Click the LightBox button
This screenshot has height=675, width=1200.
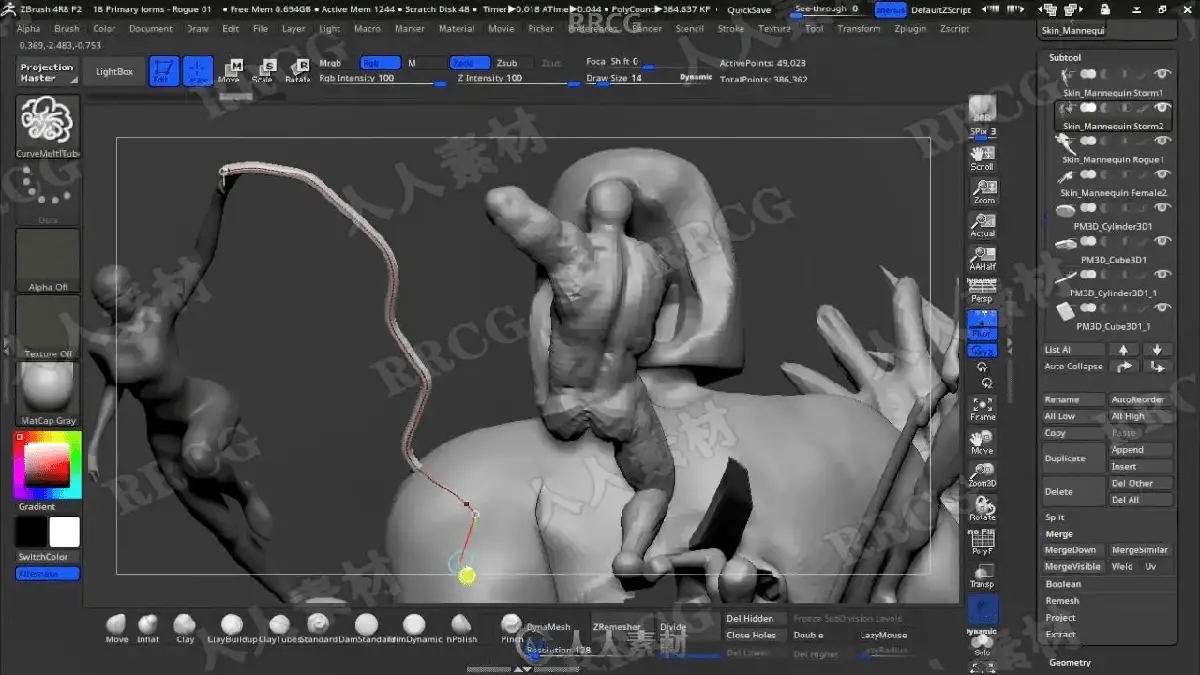(114, 72)
